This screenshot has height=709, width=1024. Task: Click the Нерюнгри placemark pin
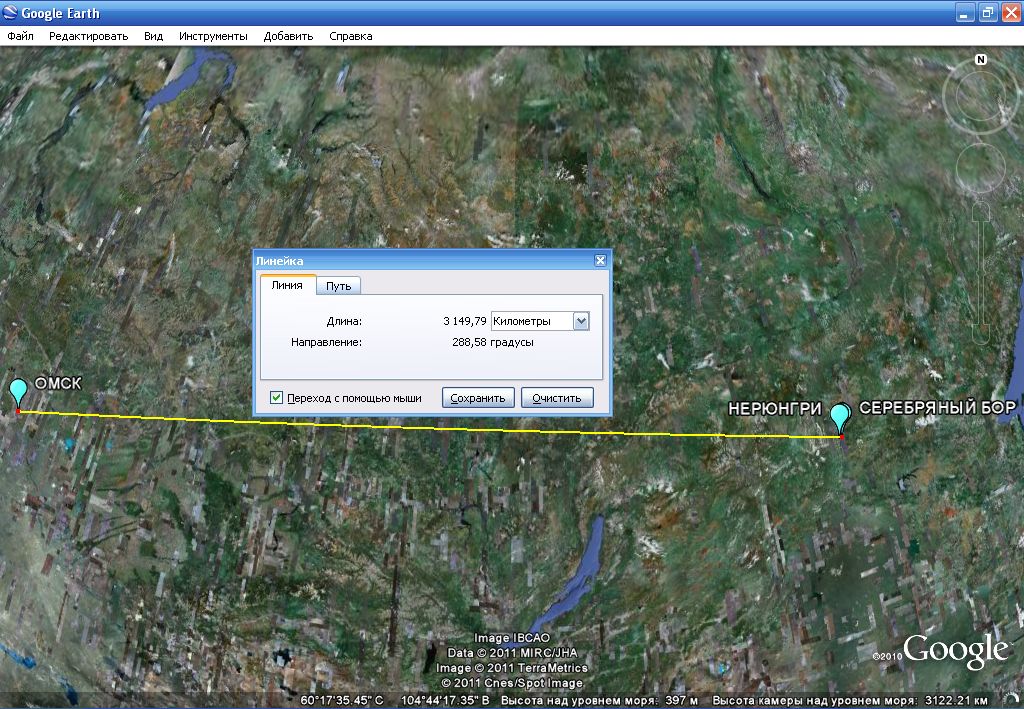[840, 417]
